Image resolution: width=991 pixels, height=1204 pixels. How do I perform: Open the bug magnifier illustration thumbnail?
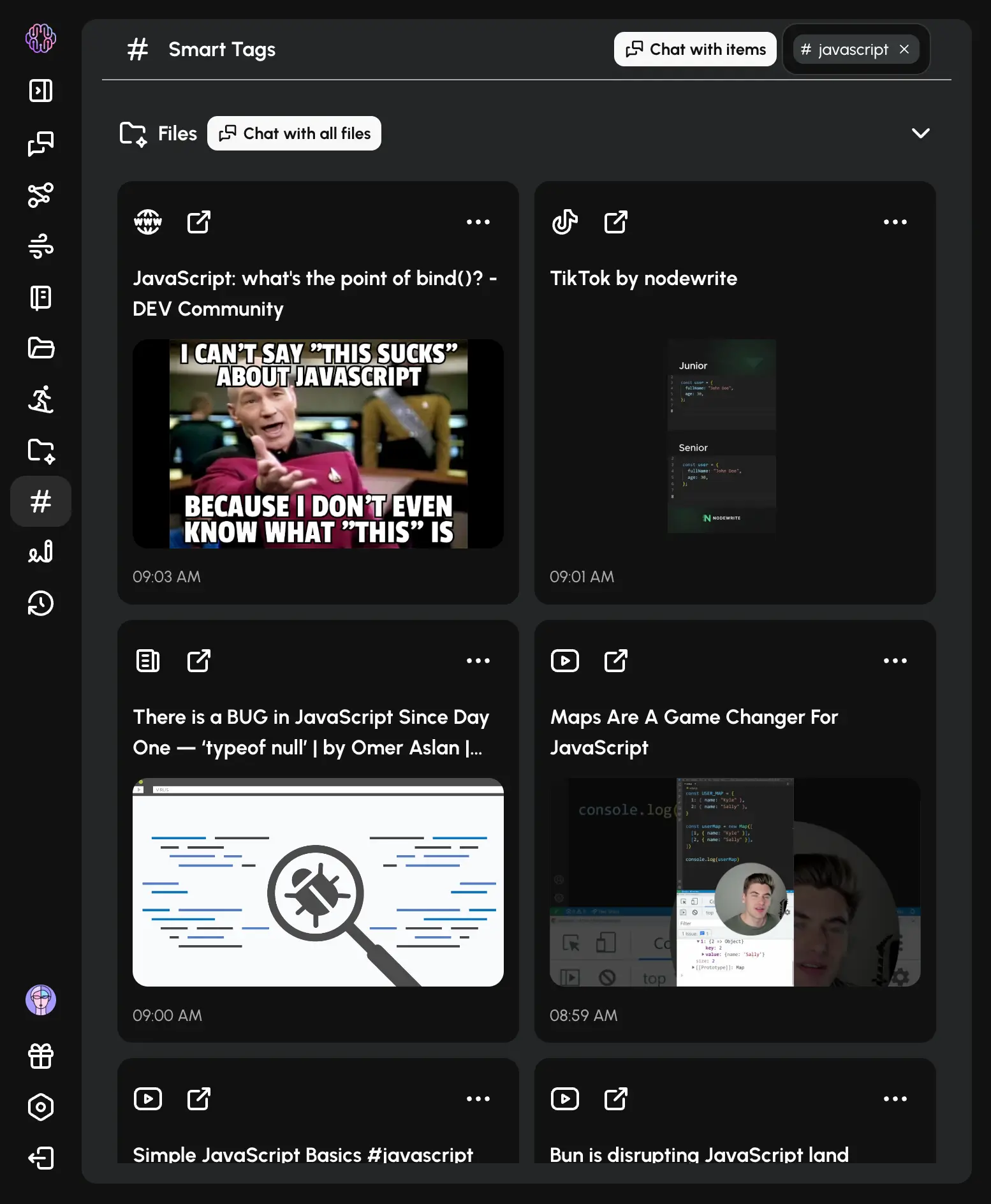click(318, 883)
